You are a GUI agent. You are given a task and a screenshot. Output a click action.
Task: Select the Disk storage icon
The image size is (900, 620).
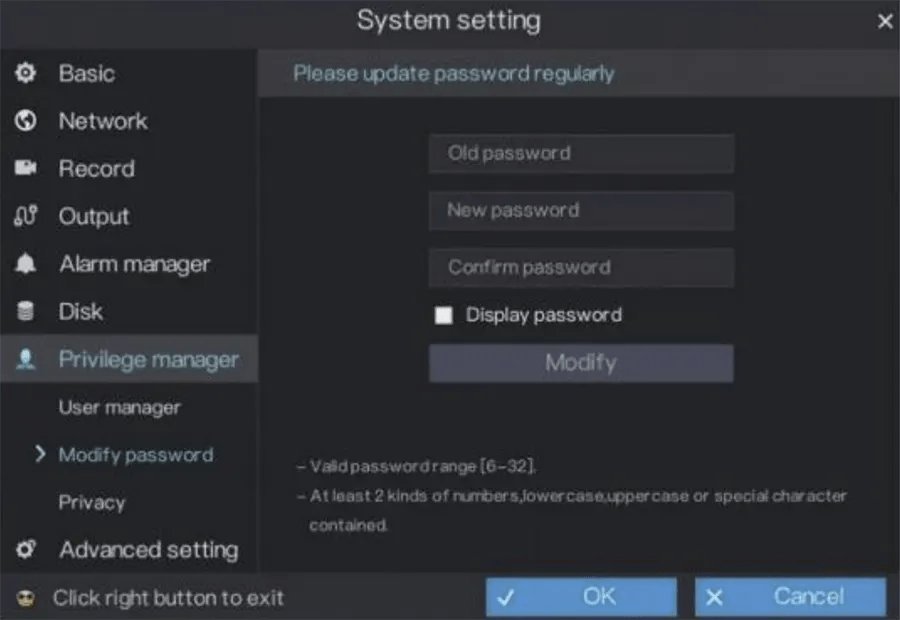click(x=27, y=311)
